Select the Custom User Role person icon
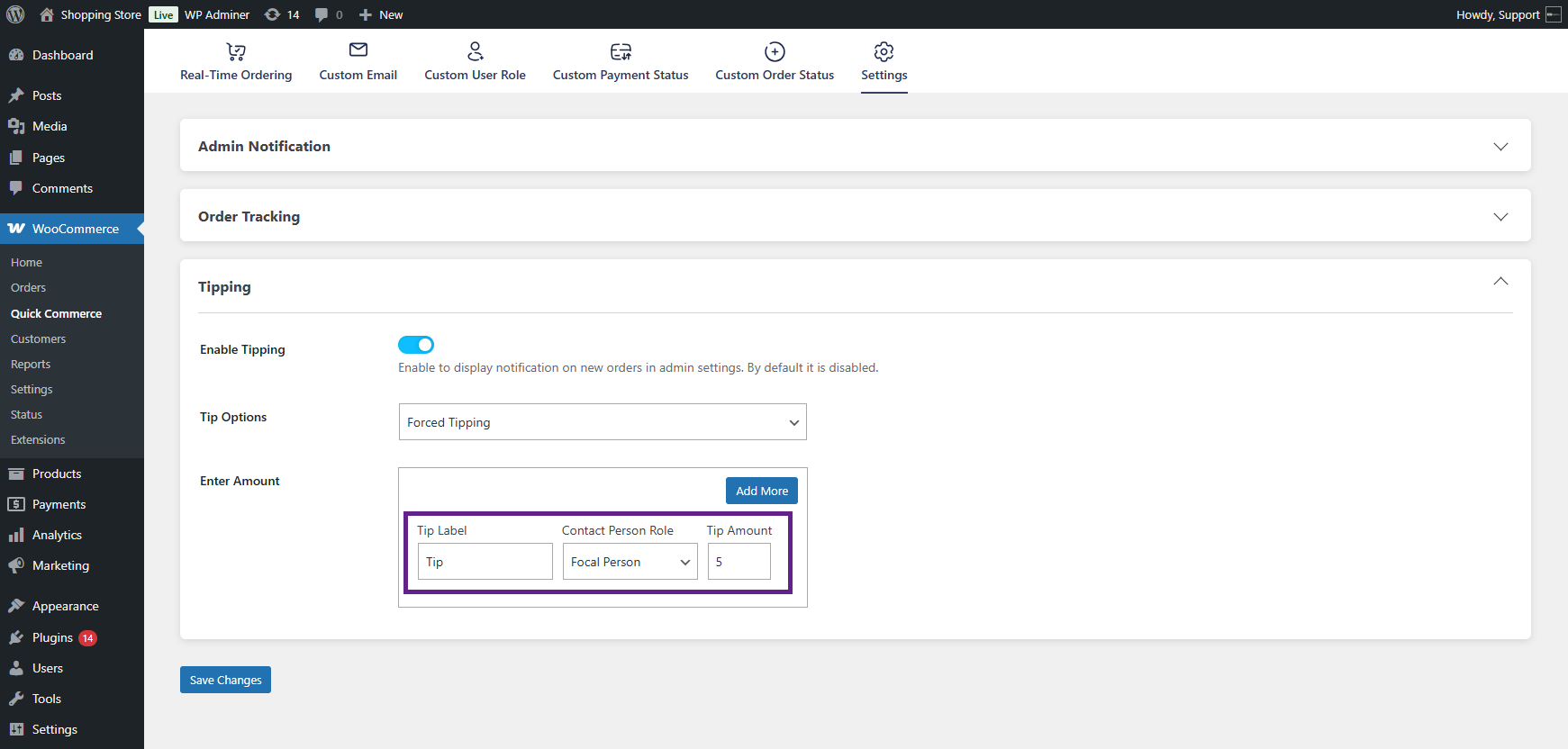The width and height of the screenshot is (1568, 749). pyautogui.click(x=475, y=51)
